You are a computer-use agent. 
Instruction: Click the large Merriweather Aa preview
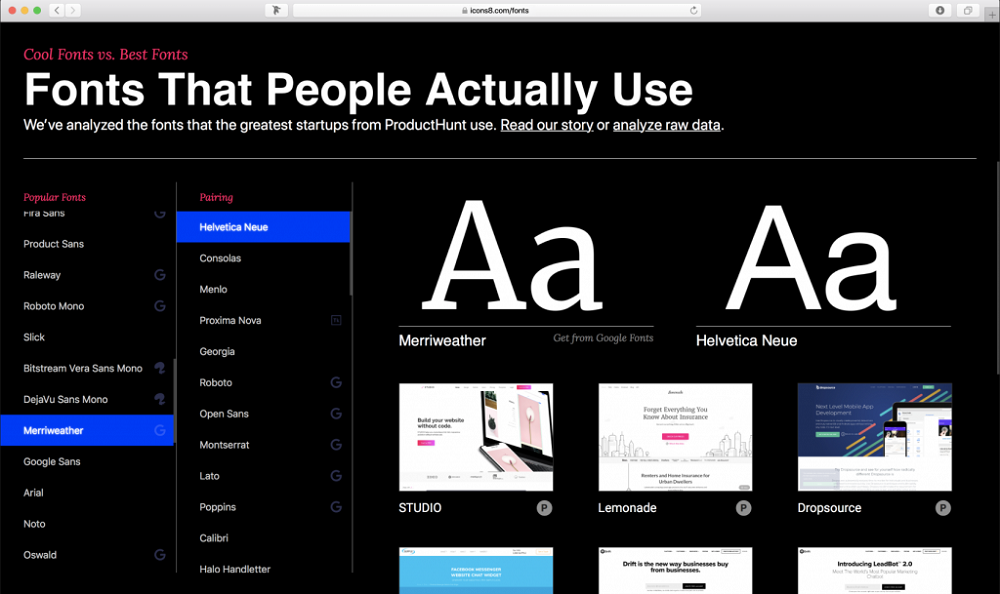[512, 256]
